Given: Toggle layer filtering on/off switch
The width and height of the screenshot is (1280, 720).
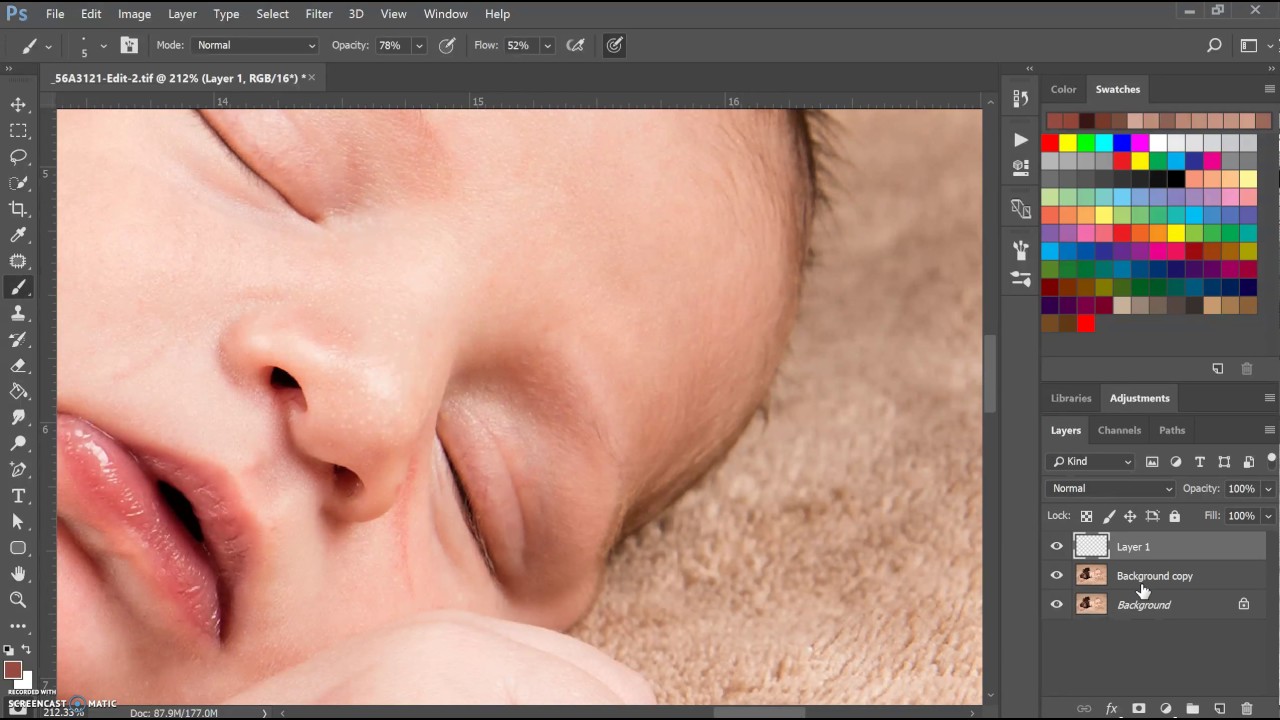Looking at the screenshot, I should [1271, 461].
